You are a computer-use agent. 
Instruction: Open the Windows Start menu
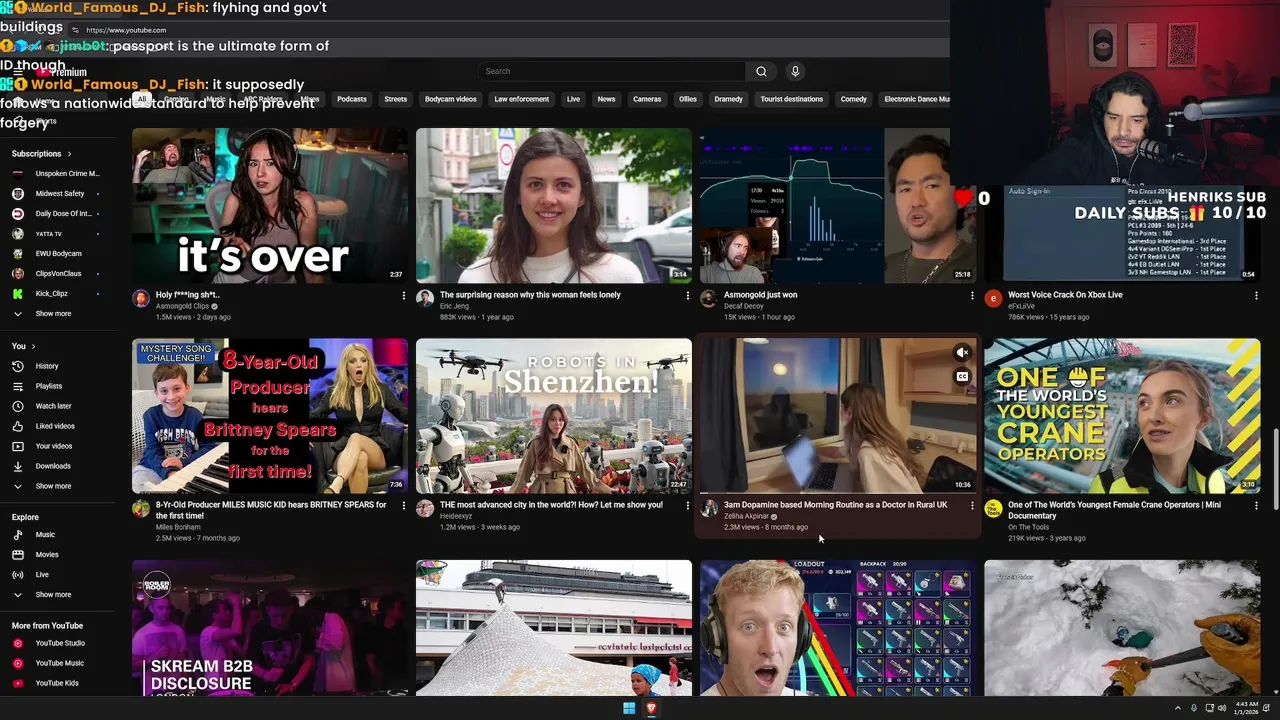pos(629,708)
